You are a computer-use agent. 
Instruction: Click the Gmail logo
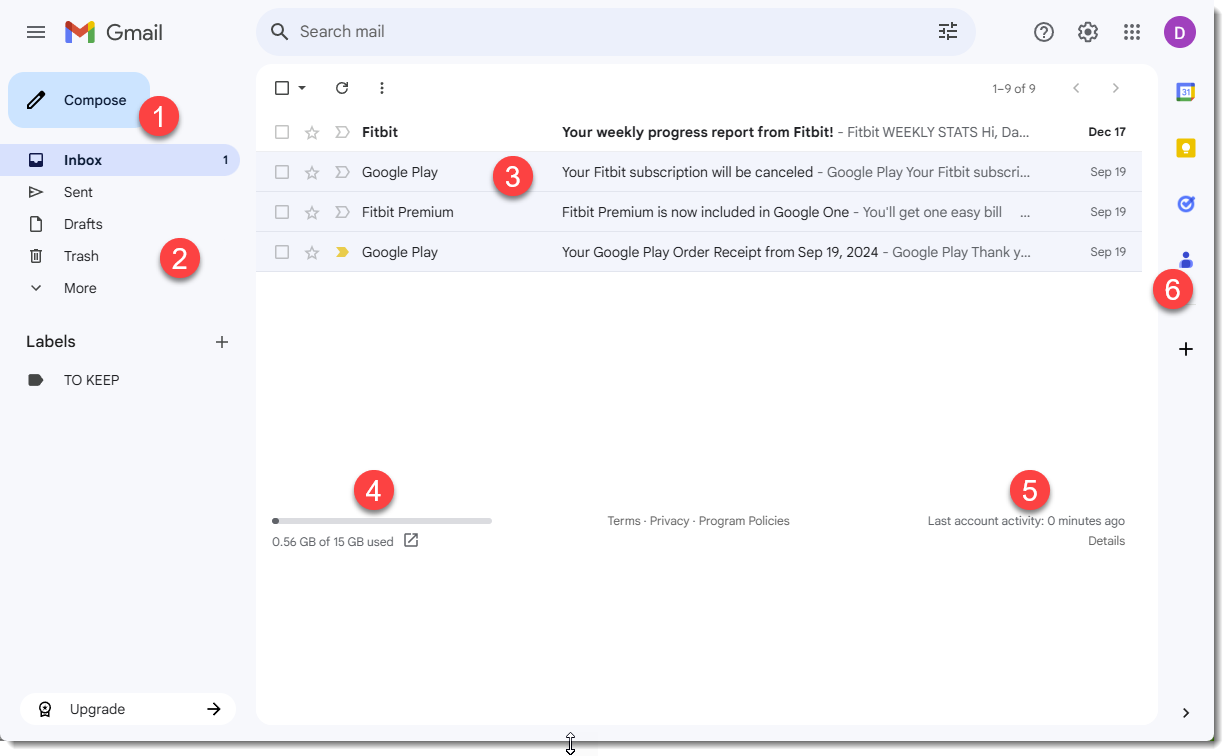pyautogui.click(x=113, y=32)
